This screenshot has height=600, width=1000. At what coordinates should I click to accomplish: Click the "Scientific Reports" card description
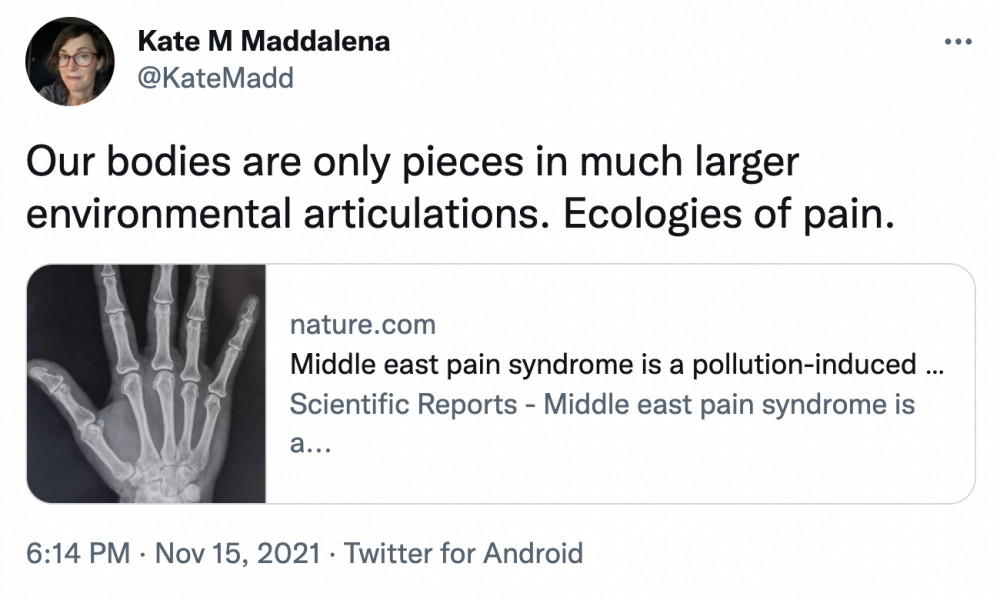tap(602, 405)
